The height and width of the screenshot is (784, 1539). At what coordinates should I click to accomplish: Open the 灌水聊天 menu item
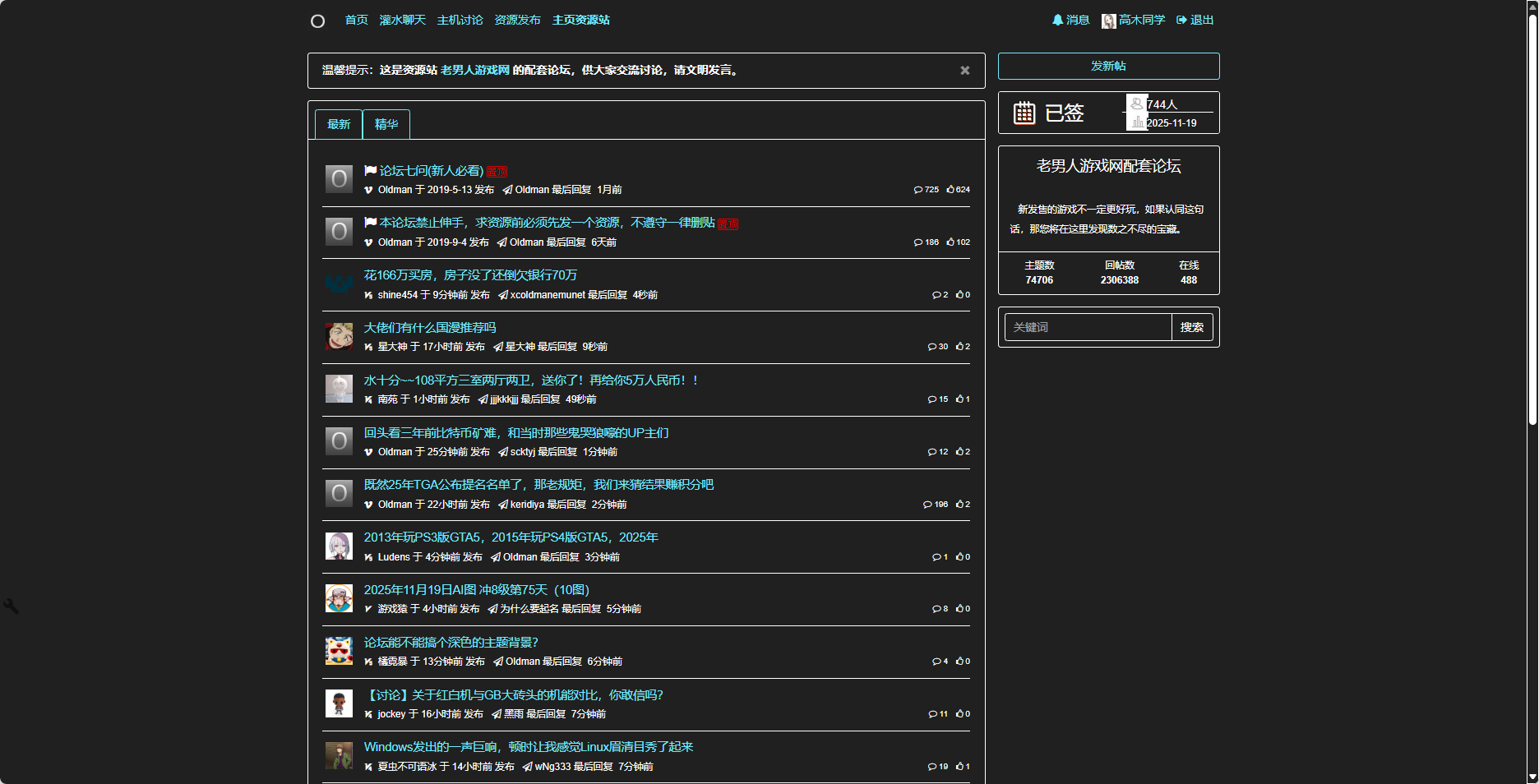403,20
